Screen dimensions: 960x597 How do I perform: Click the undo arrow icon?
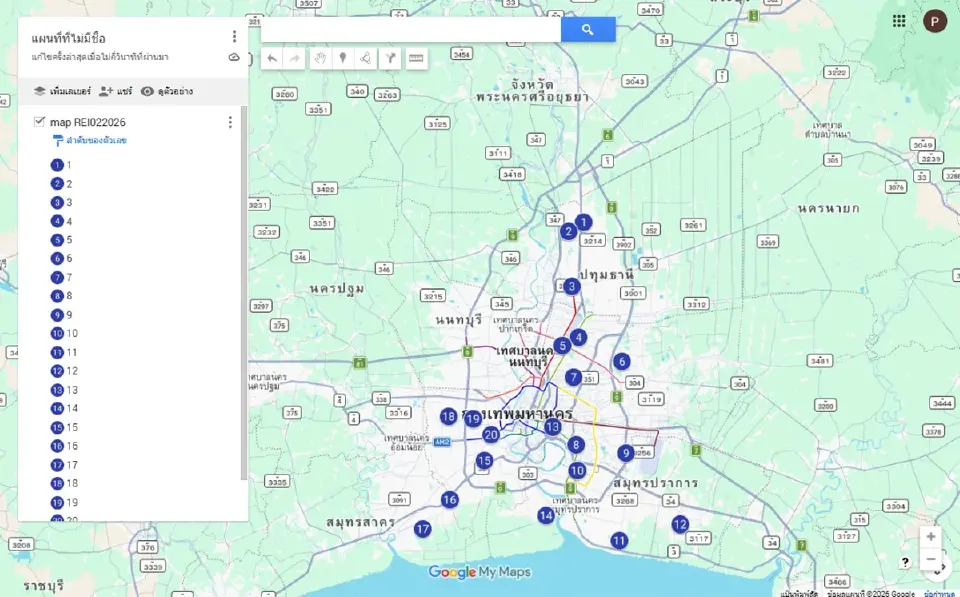(271, 58)
